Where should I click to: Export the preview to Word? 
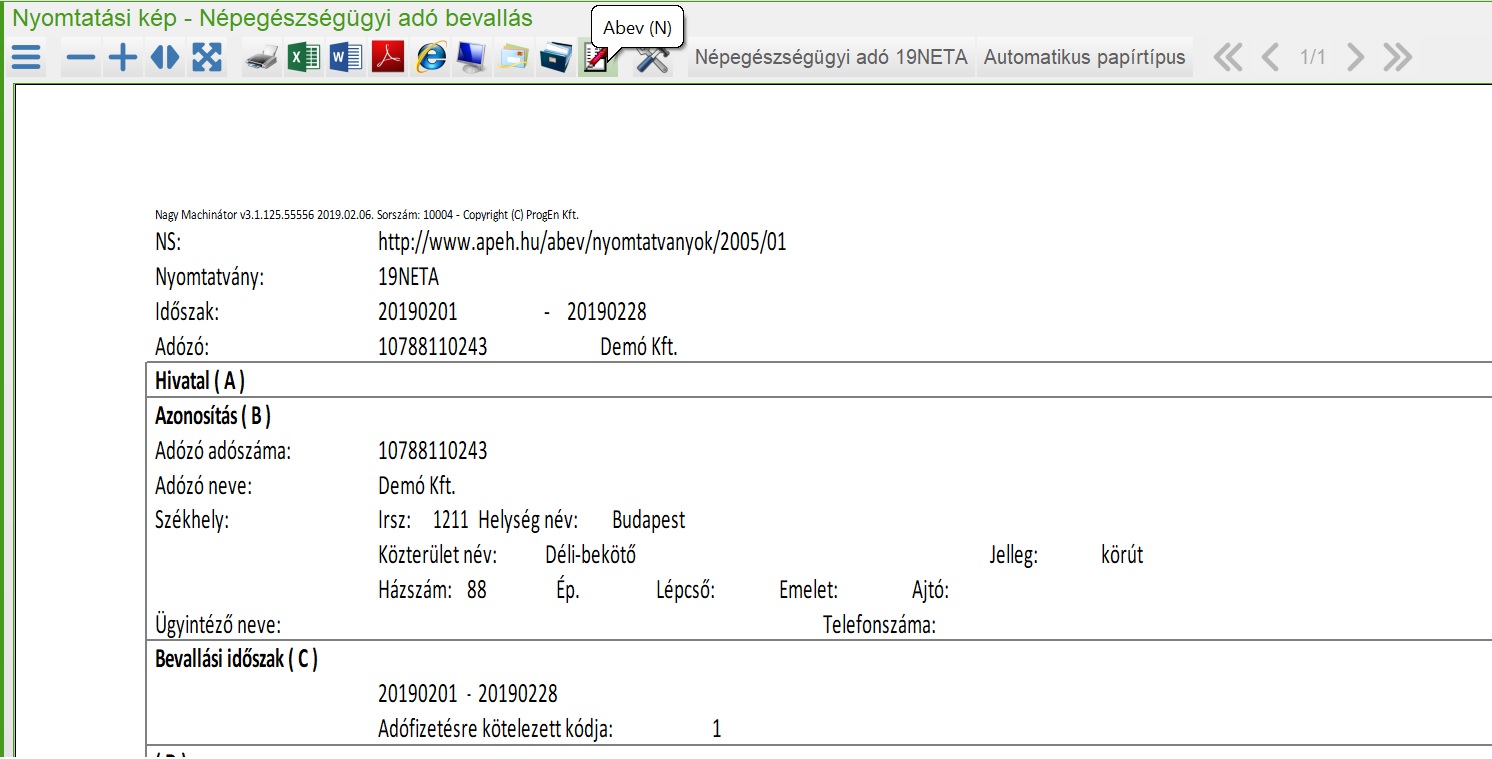coord(346,58)
